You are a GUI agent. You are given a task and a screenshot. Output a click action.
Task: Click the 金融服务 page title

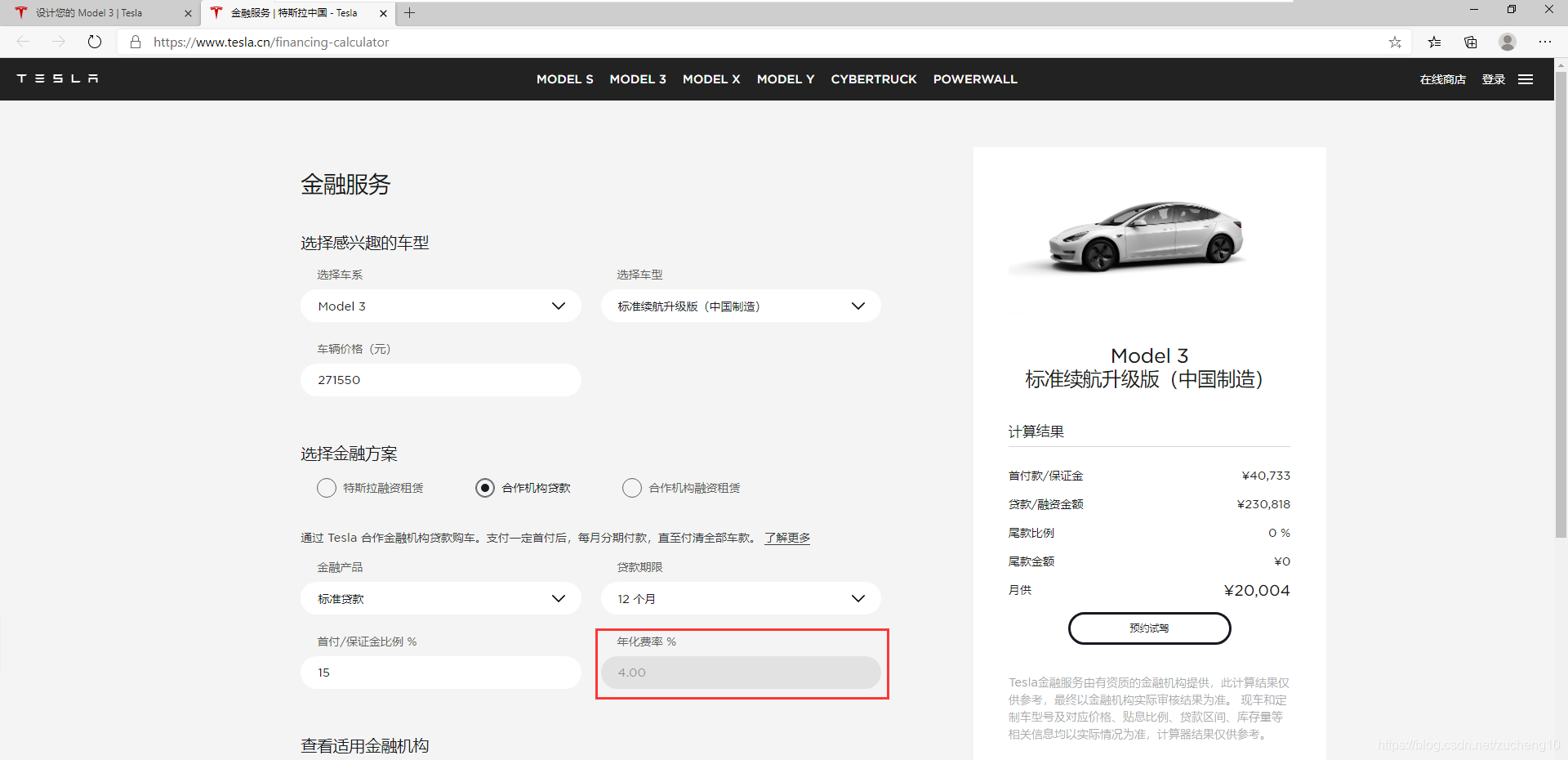click(x=345, y=184)
